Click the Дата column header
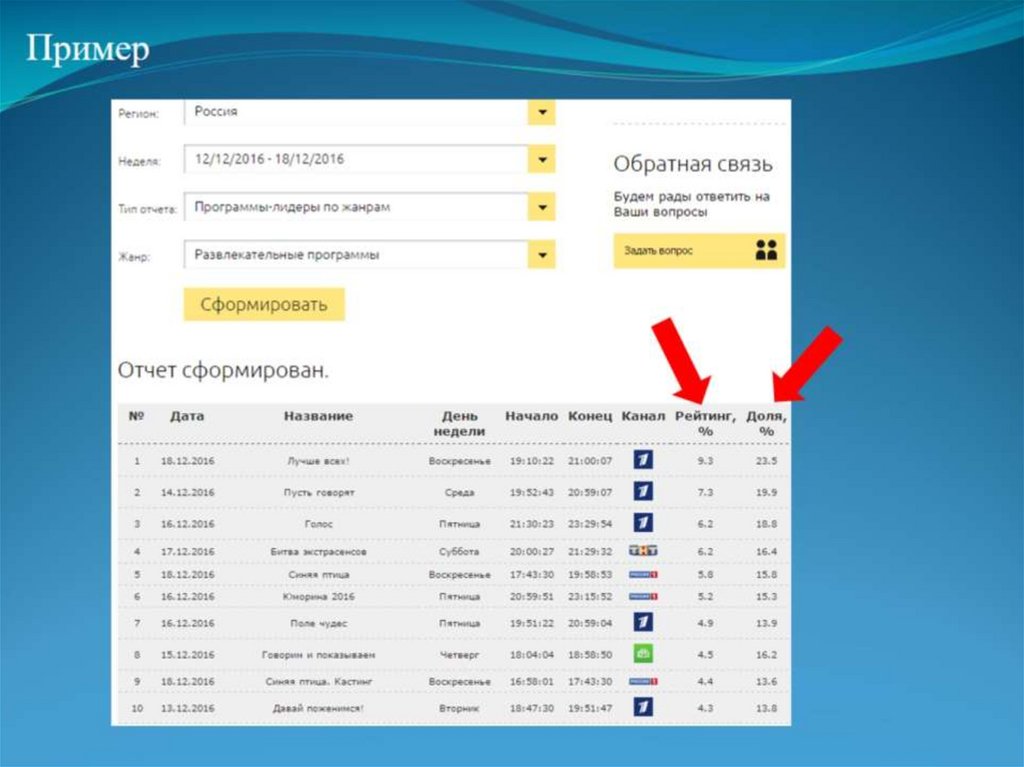 [x=187, y=416]
